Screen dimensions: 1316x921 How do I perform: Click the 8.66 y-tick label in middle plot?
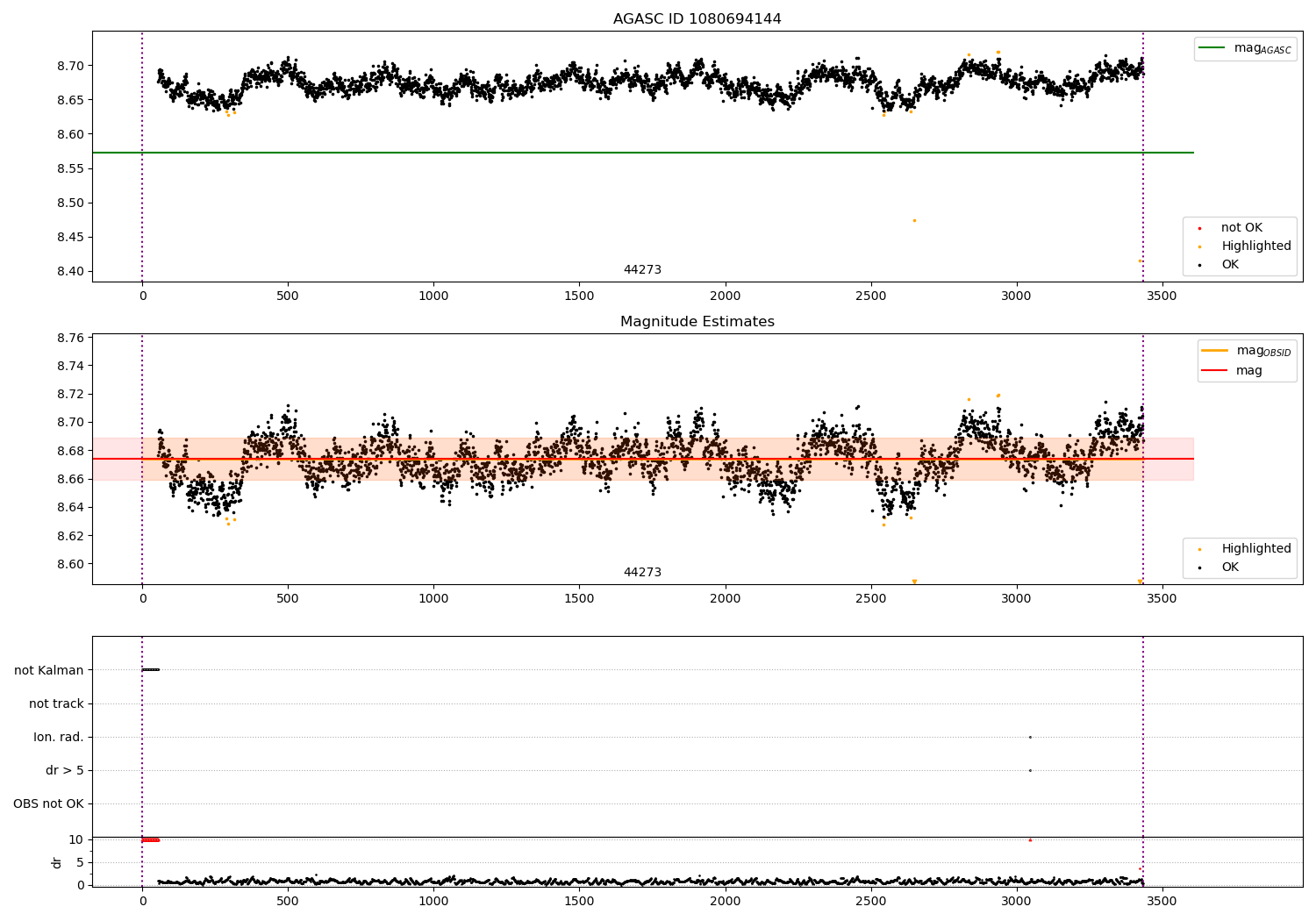(x=70, y=480)
